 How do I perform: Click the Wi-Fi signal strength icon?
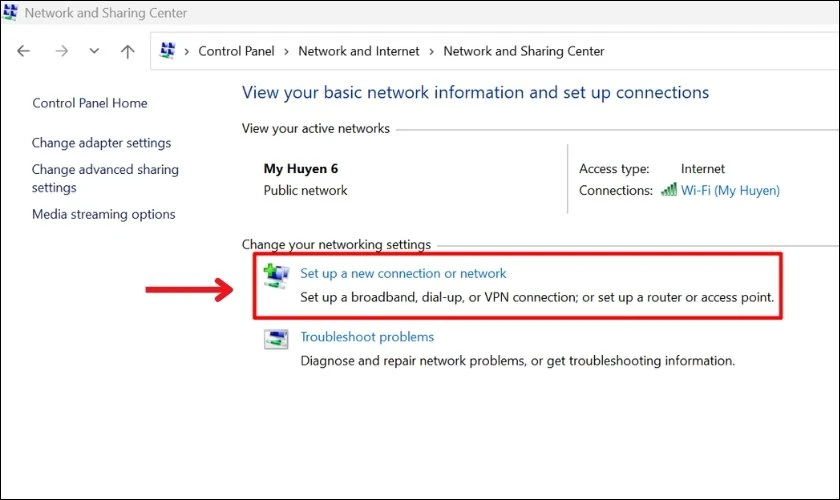669,190
